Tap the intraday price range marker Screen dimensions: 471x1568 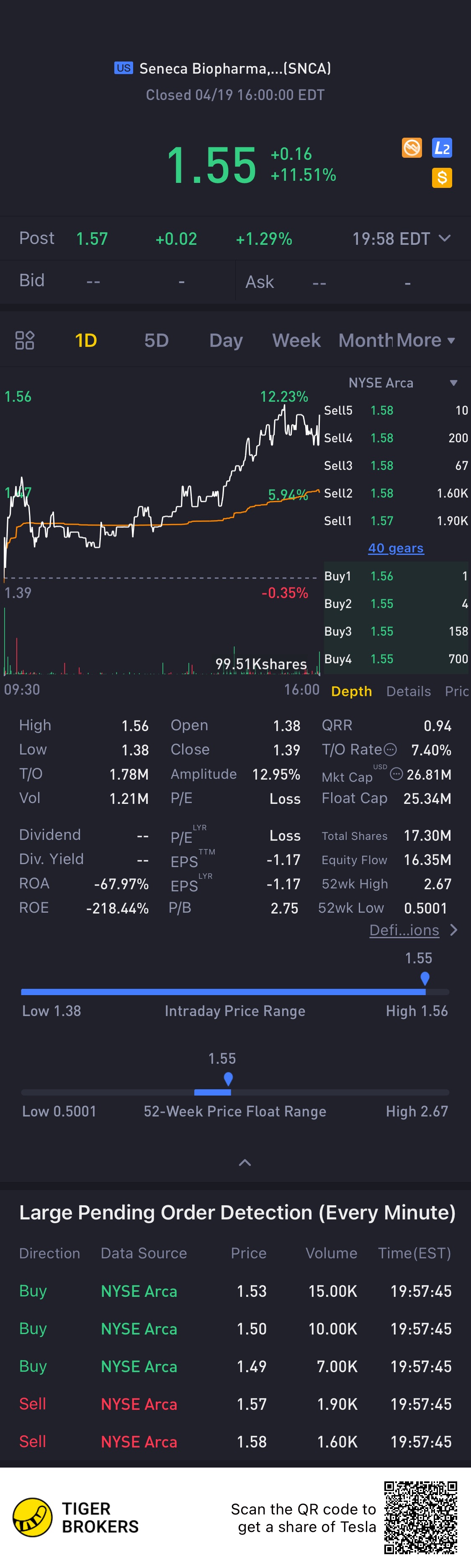(425, 978)
